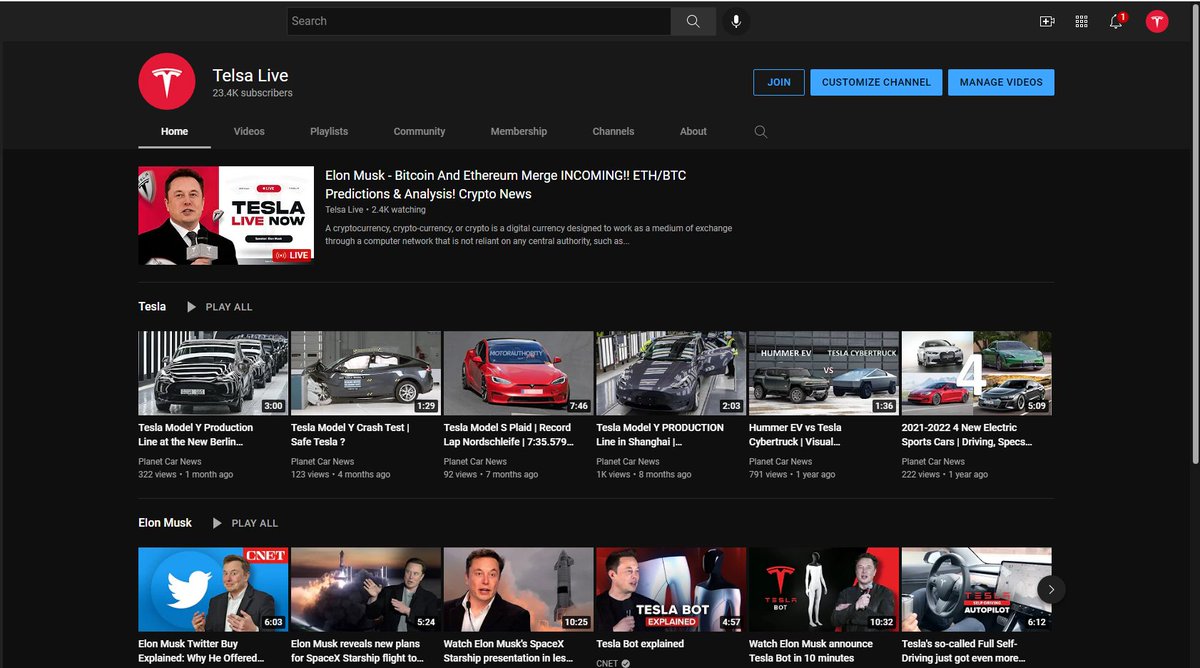Open Tesla Bot Explained thumbnail
The image size is (1200, 668).
coord(671,589)
